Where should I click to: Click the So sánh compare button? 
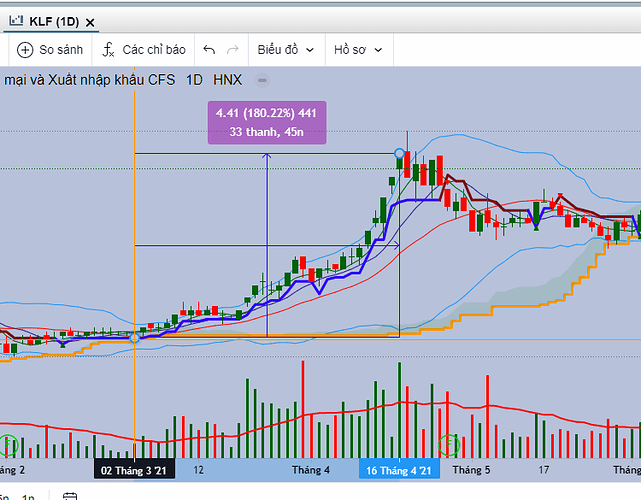click(x=50, y=50)
